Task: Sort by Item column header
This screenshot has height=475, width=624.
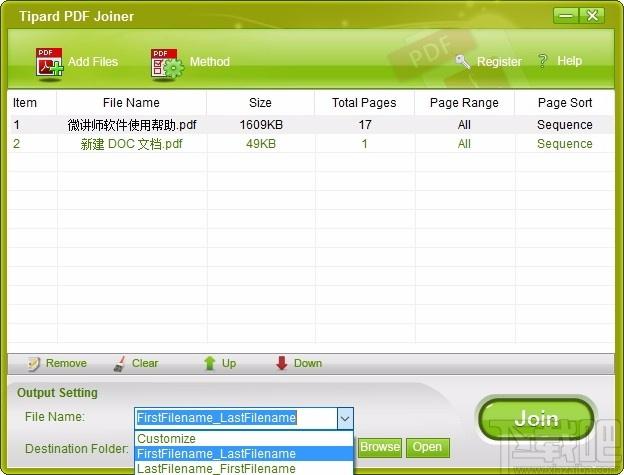Action: tap(32, 103)
